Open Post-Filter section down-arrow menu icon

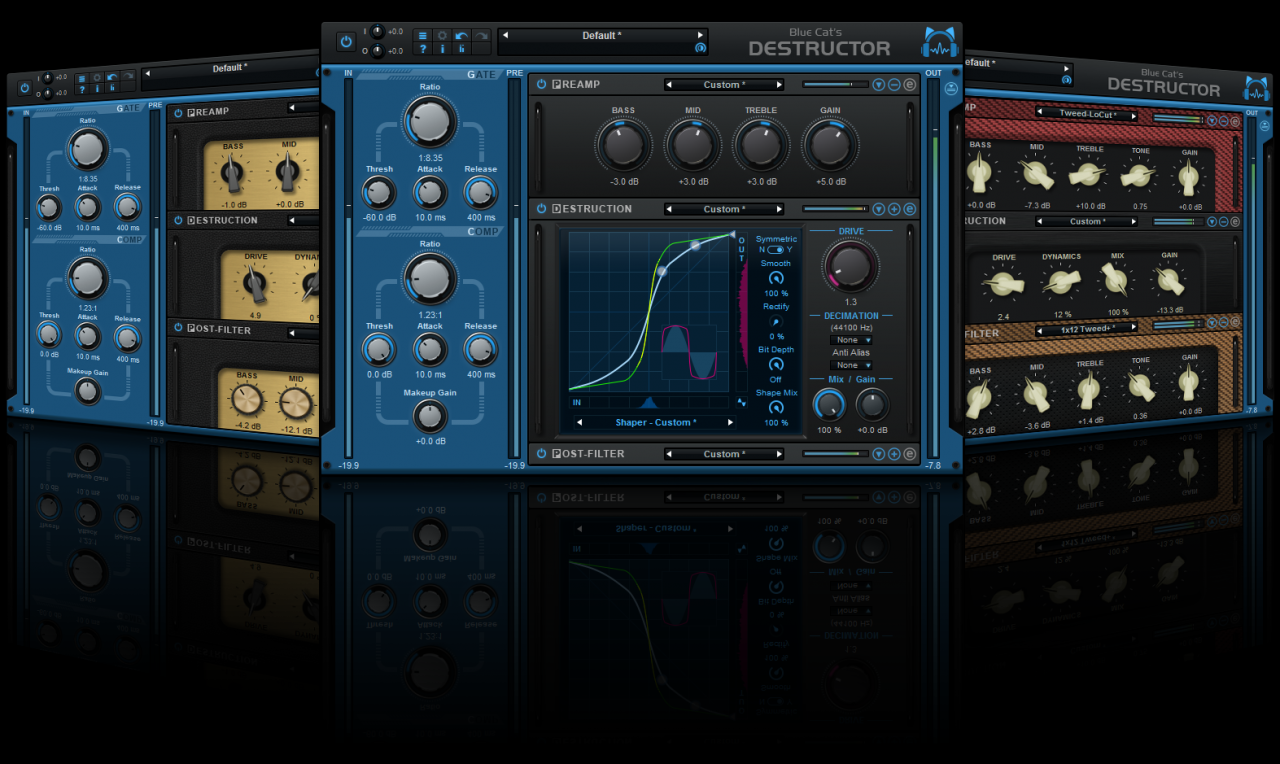[878, 454]
